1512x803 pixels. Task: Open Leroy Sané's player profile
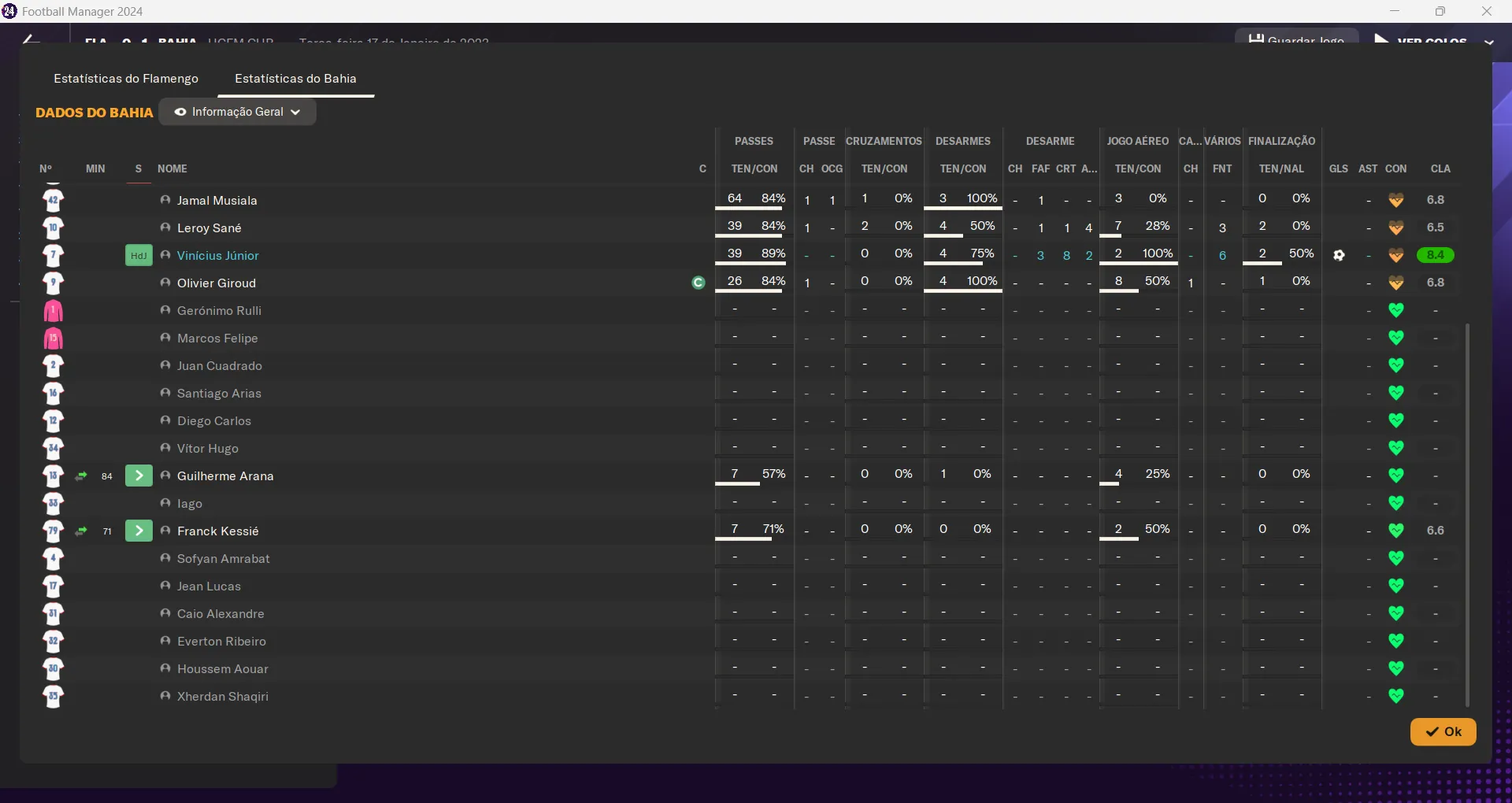209,228
